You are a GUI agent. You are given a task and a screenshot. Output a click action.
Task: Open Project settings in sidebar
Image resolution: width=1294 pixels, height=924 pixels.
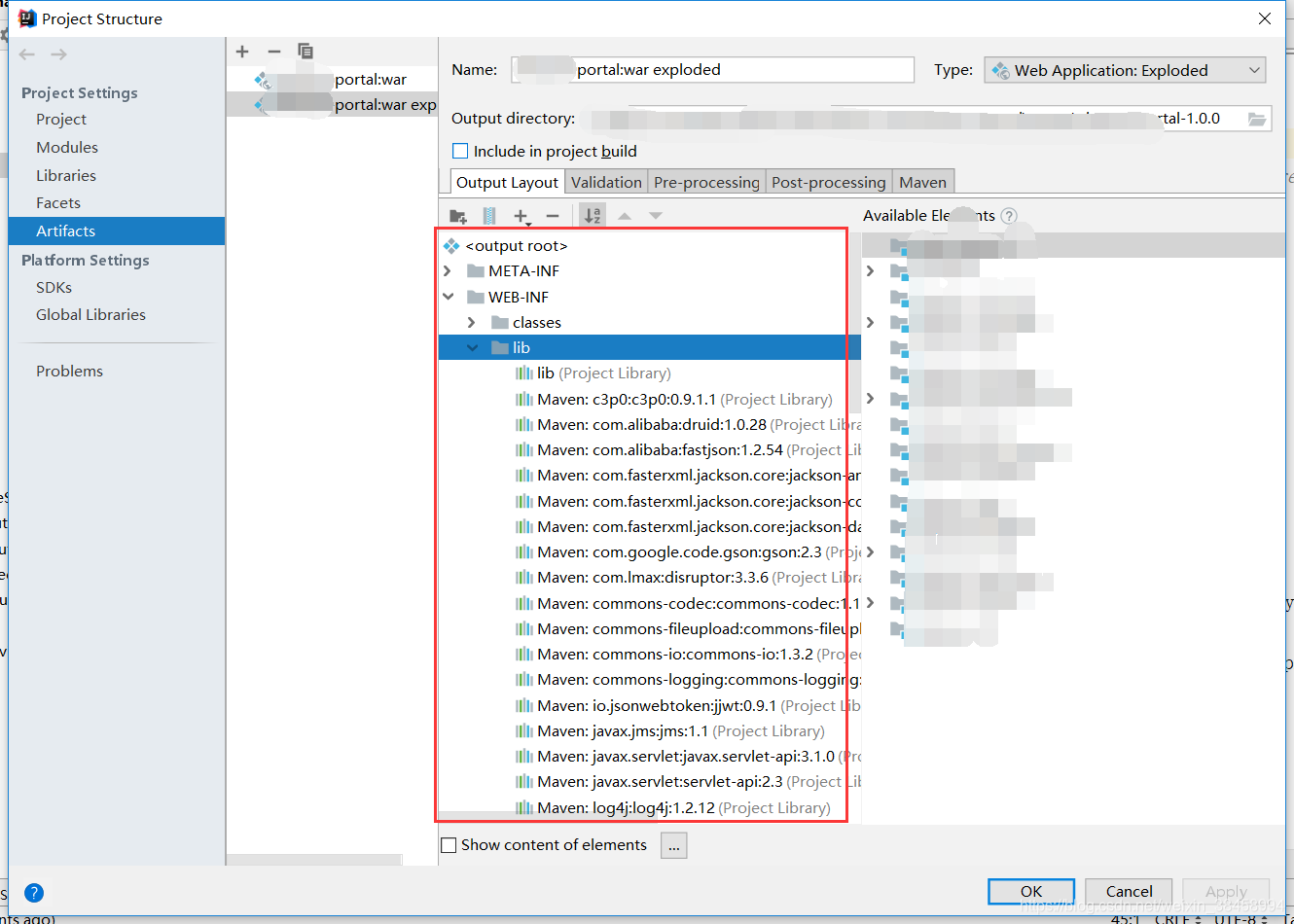click(x=61, y=120)
